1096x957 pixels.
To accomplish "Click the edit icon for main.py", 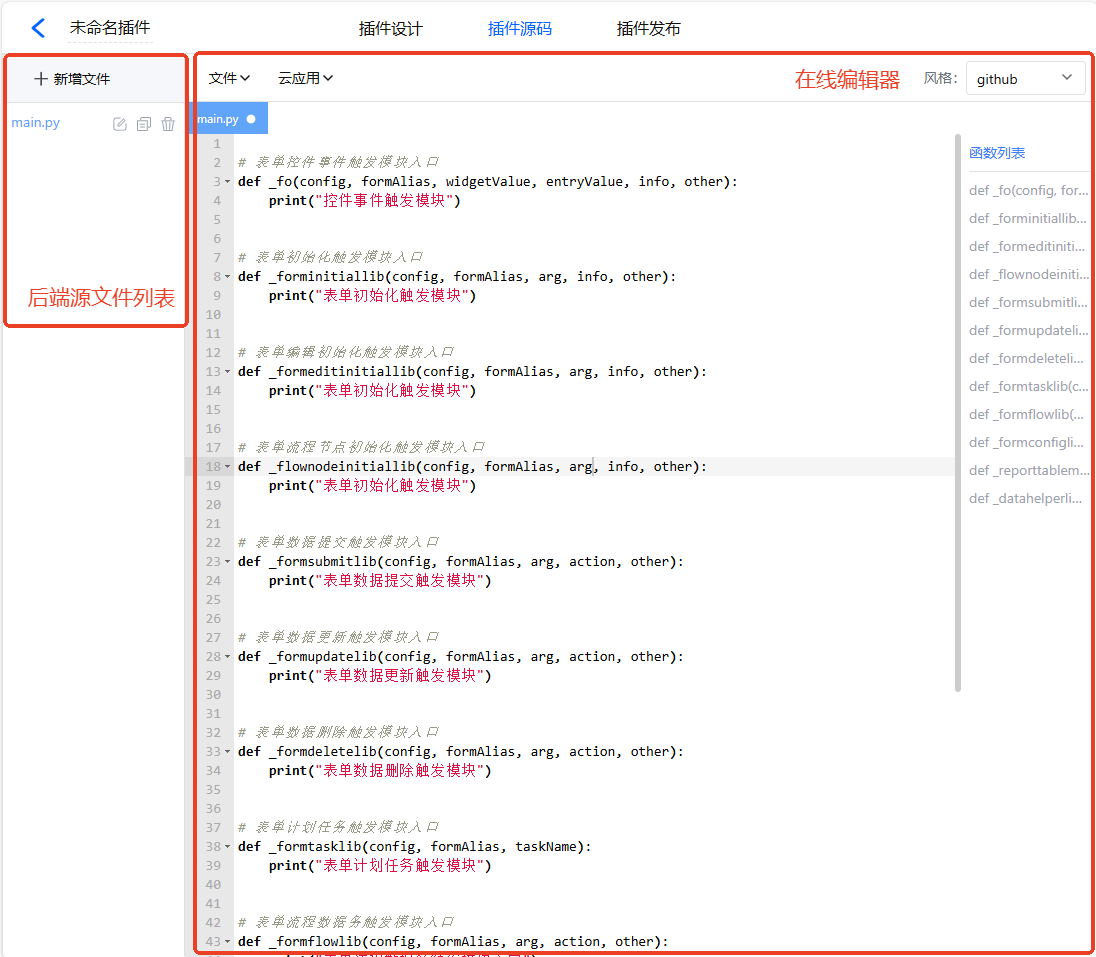I will click(120, 124).
